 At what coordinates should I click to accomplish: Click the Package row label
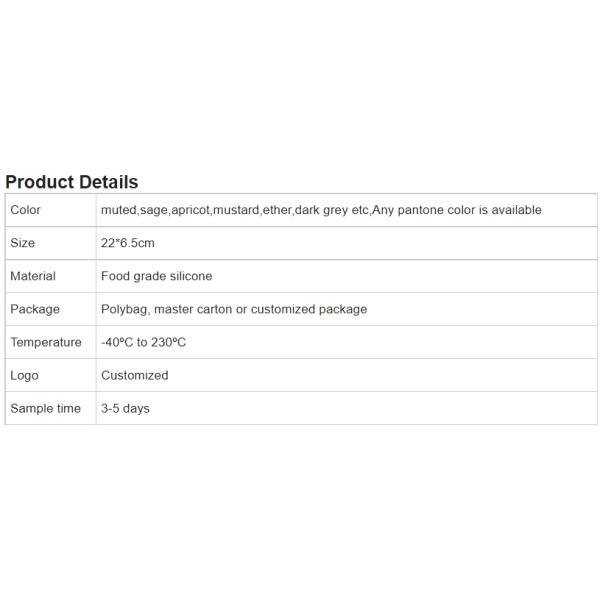click(35, 309)
